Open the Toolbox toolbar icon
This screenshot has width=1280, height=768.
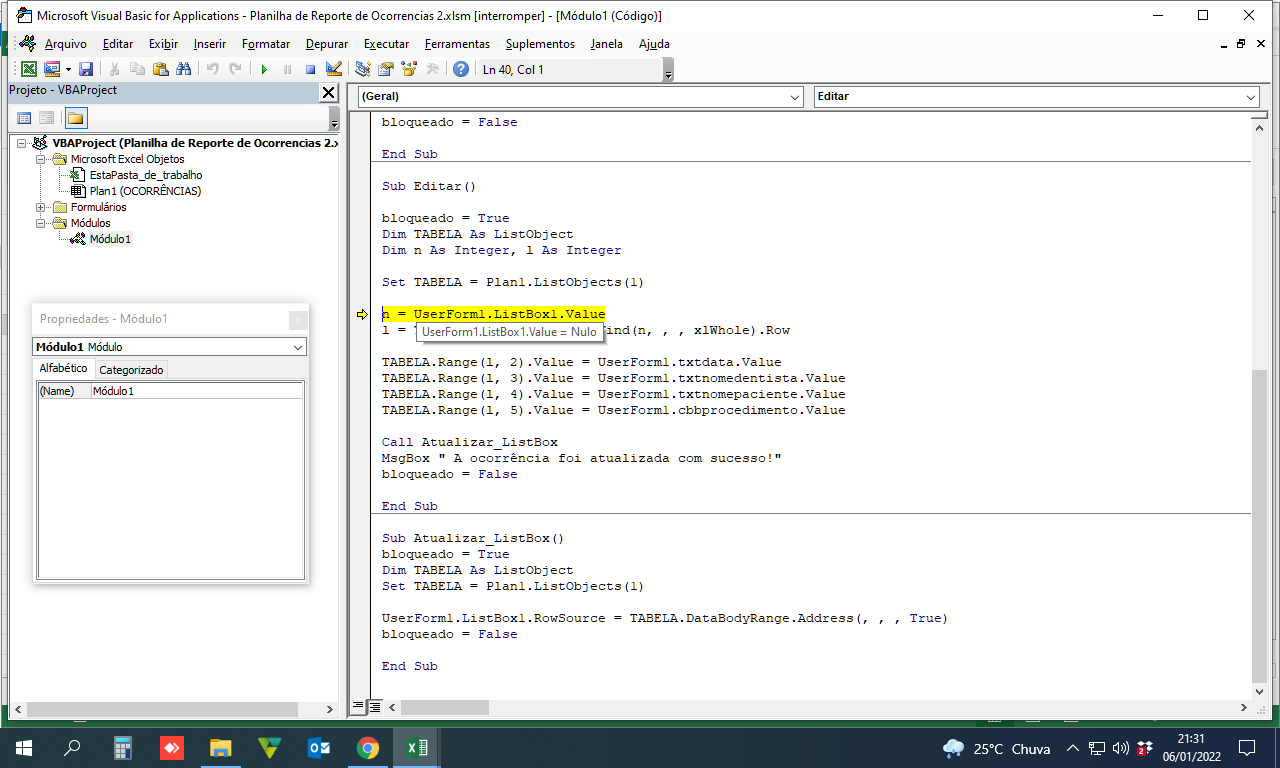tap(432, 69)
